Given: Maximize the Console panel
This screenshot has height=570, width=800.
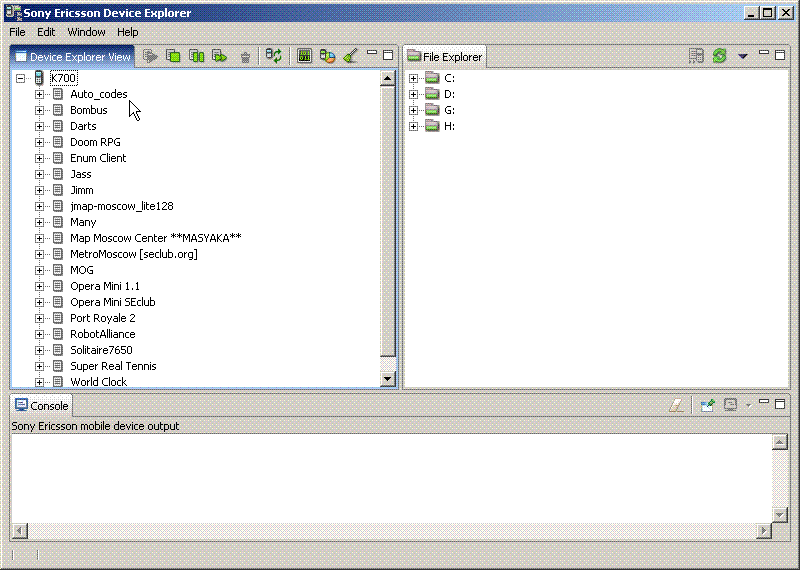Looking at the screenshot, I should 780,404.
